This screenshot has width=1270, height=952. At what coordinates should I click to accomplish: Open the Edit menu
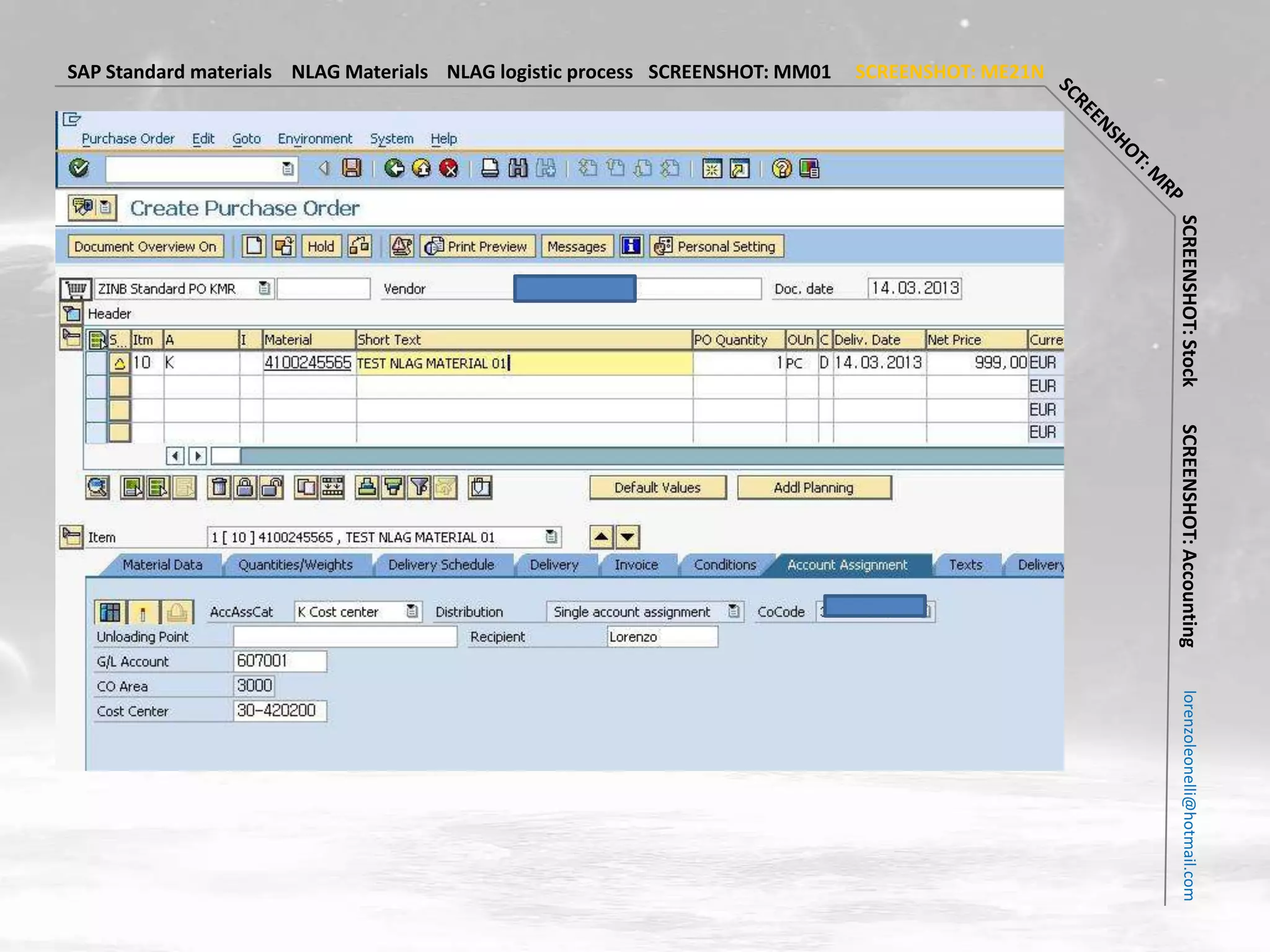click(x=203, y=139)
